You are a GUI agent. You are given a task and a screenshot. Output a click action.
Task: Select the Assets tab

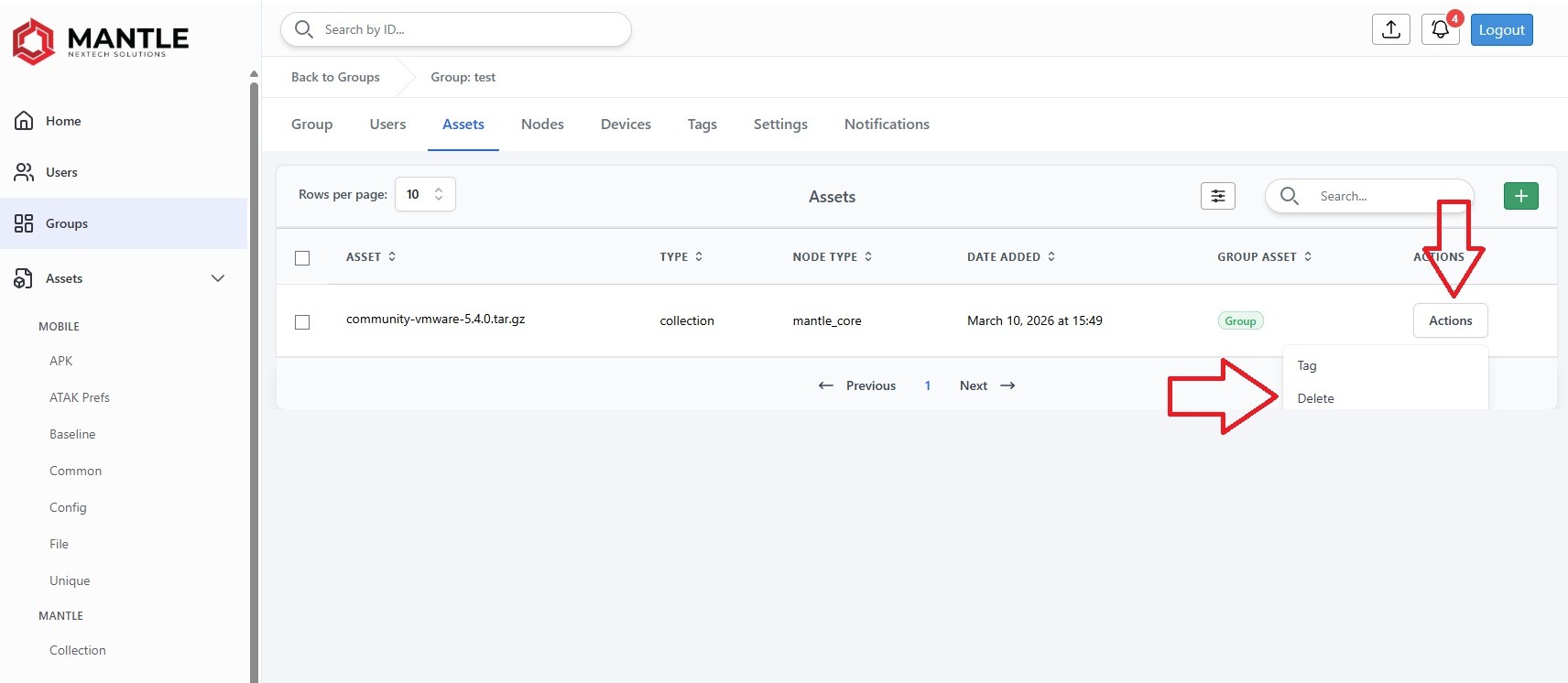click(x=463, y=125)
